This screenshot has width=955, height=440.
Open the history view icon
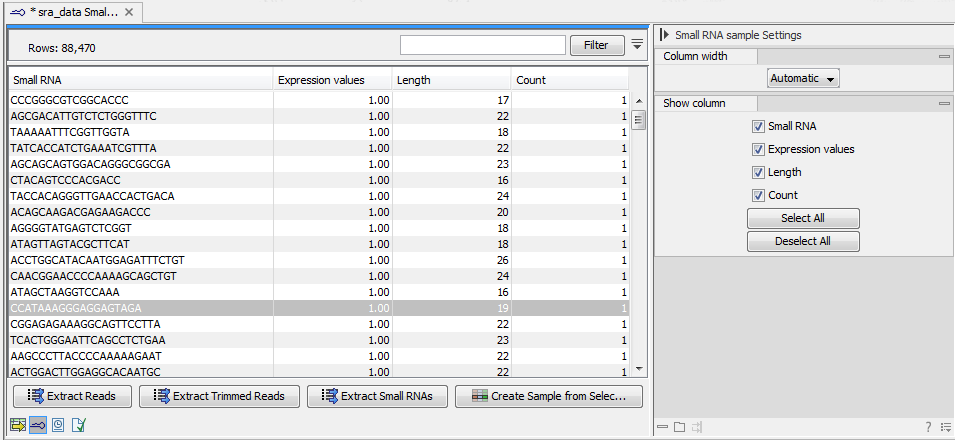coord(58,425)
